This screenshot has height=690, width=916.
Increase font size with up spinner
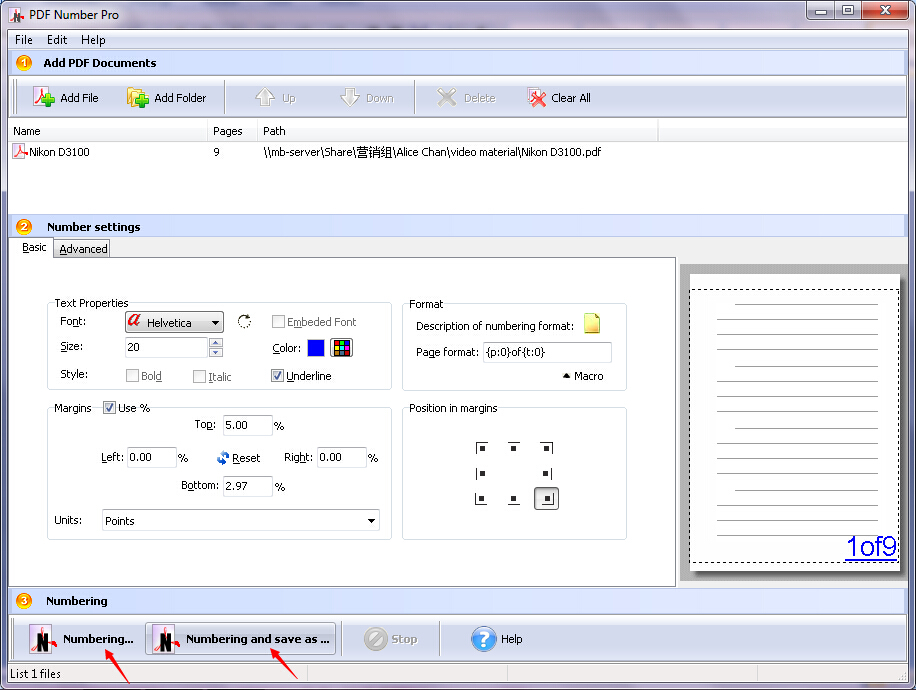pos(216,342)
